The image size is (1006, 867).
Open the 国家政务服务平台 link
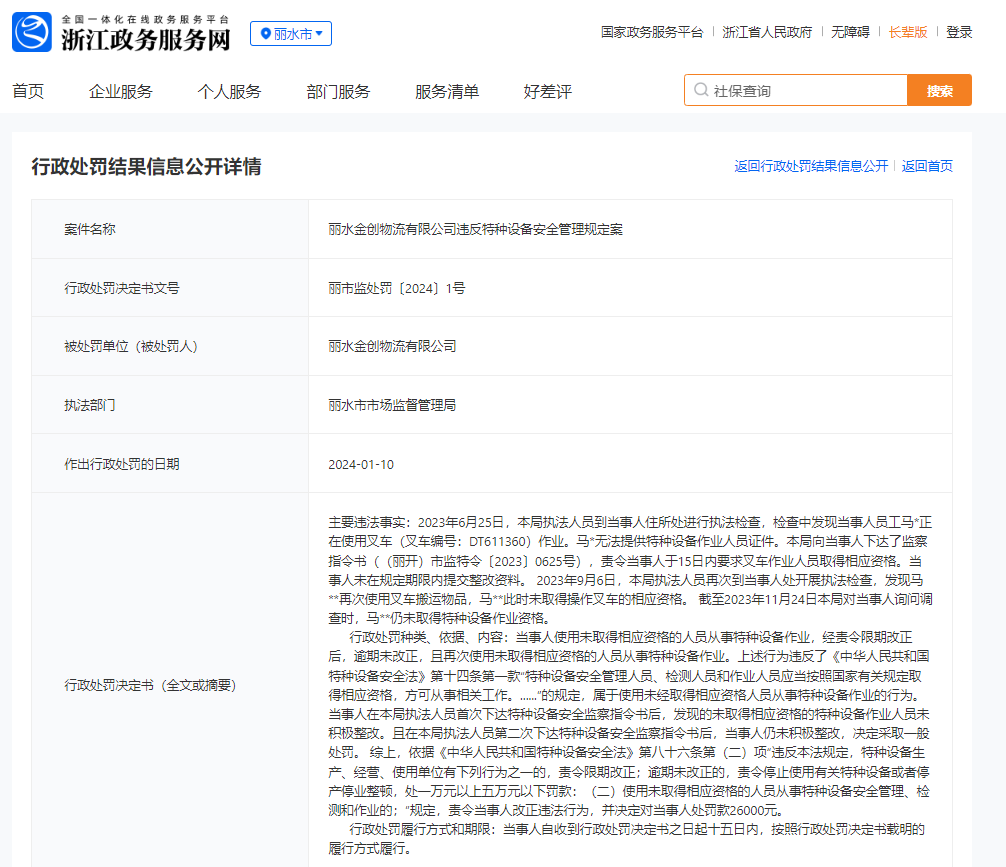652,32
